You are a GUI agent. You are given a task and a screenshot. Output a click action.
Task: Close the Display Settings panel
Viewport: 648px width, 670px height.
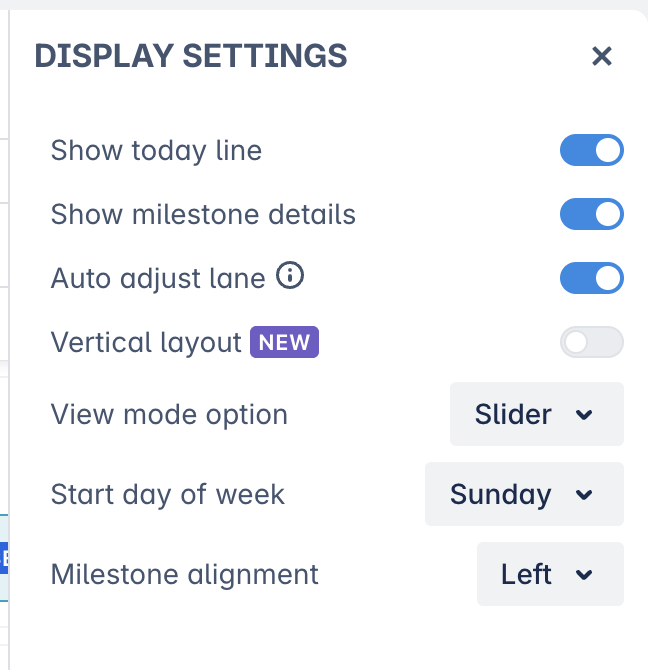pyautogui.click(x=601, y=56)
